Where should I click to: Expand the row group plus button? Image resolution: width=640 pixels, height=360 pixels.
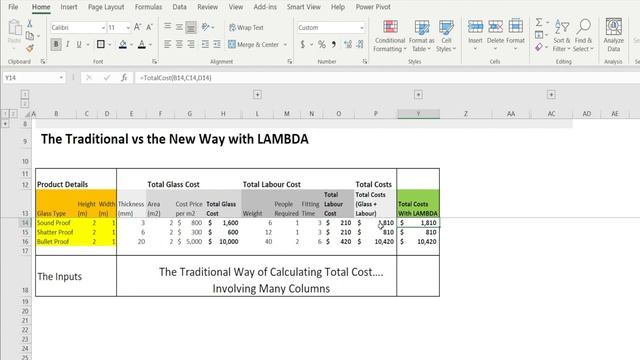tap(5, 123)
